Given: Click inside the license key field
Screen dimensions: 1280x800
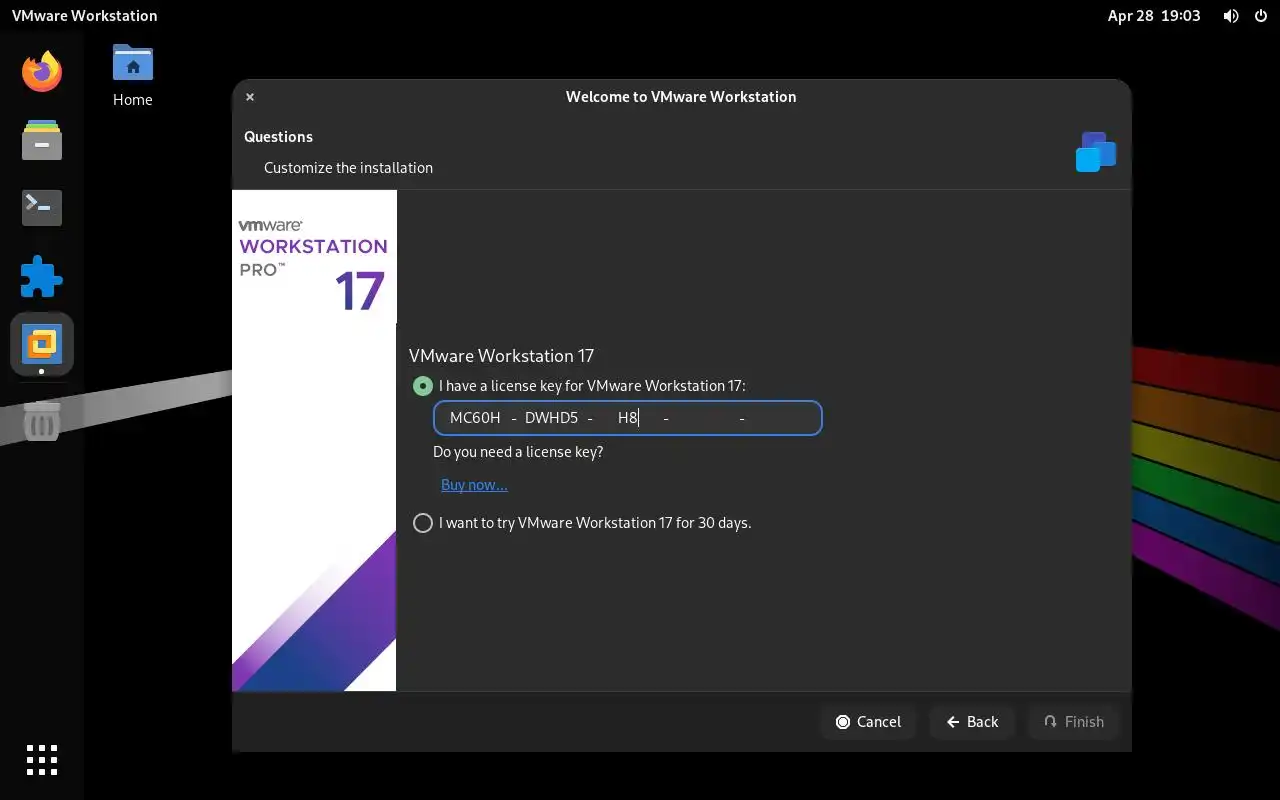Looking at the screenshot, I should (628, 418).
